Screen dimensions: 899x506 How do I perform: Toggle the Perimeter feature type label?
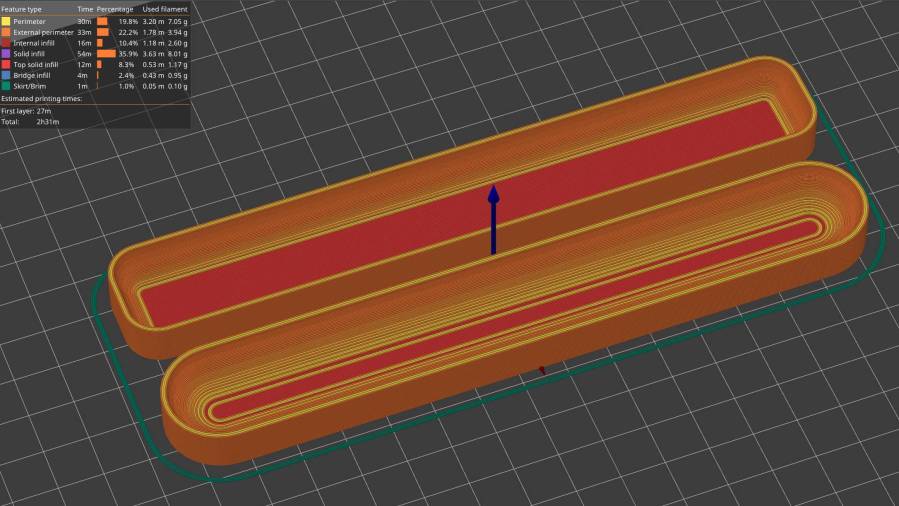pos(30,21)
